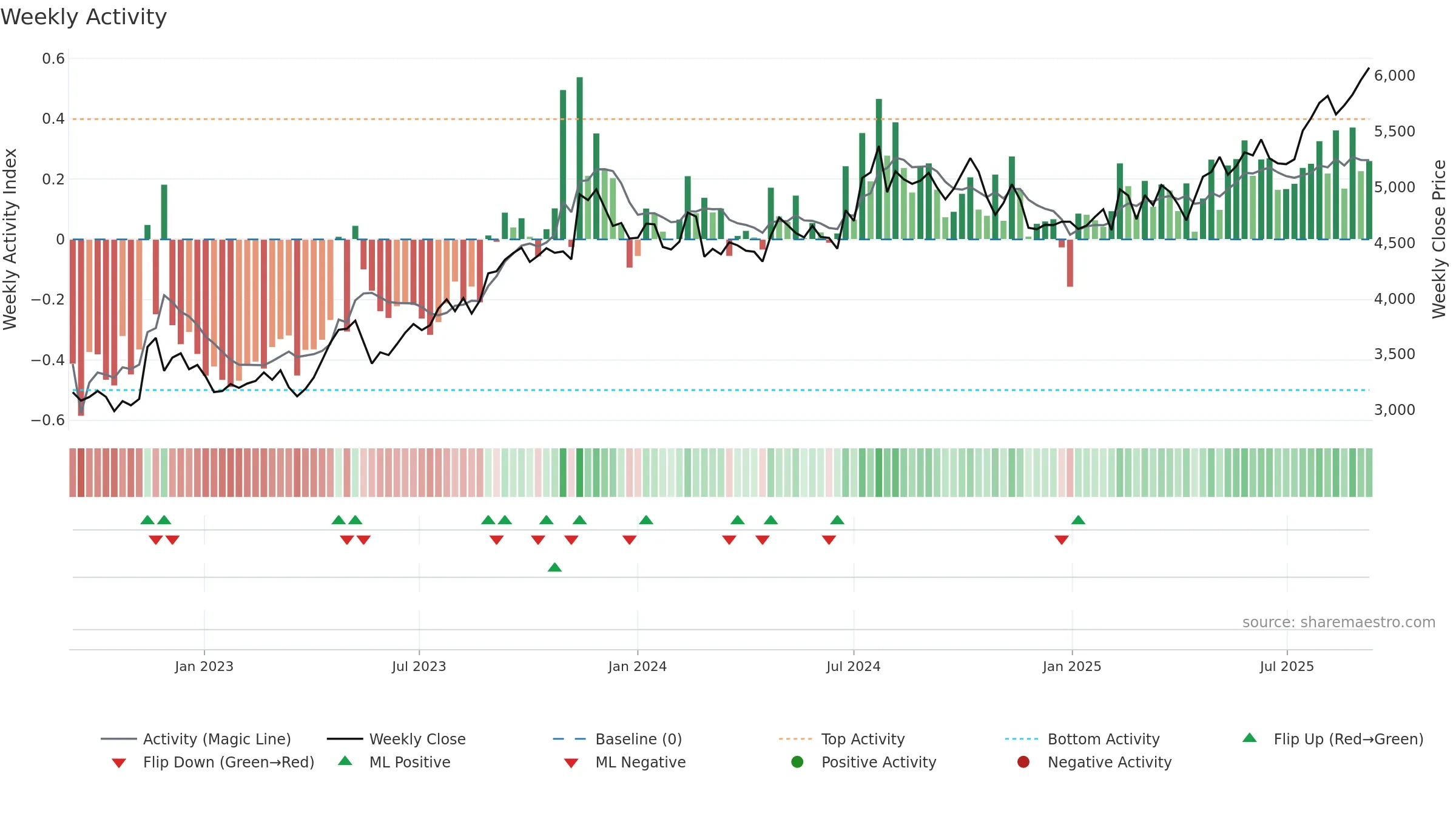Viewport: 1456px width, 819px height.
Task: Click the last green heatmap cell at strip end
Action: [x=1369, y=473]
